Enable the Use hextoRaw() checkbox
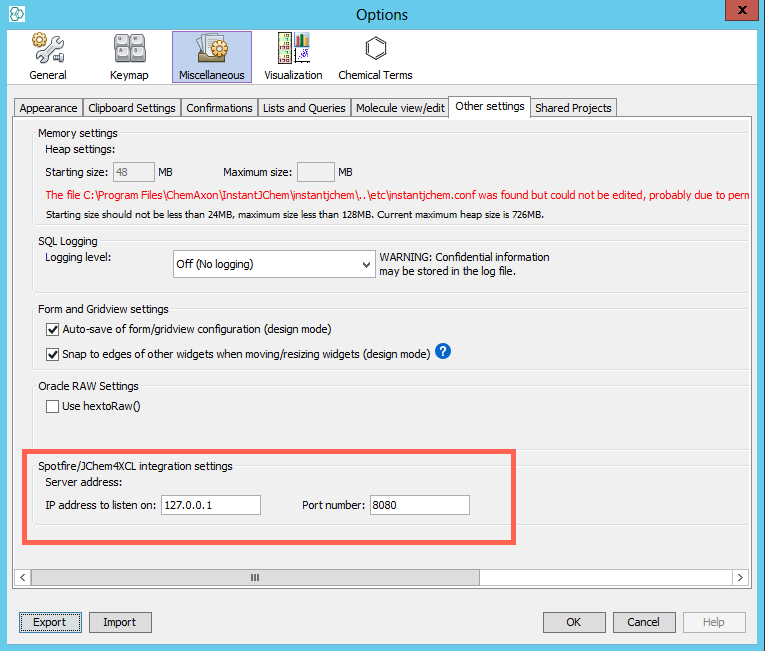Image resolution: width=765 pixels, height=651 pixels. (x=53, y=406)
